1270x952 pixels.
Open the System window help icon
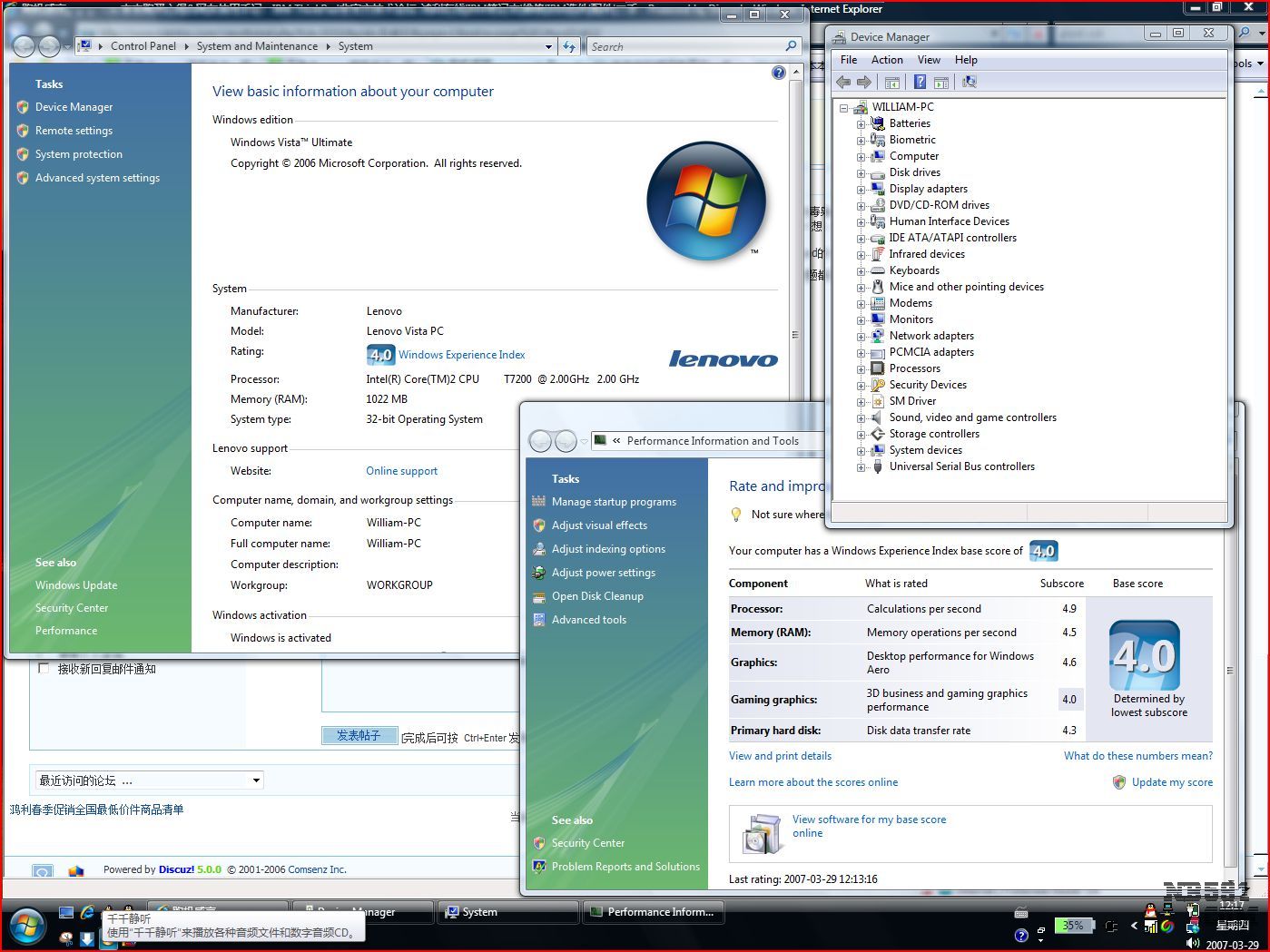pos(778,73)
